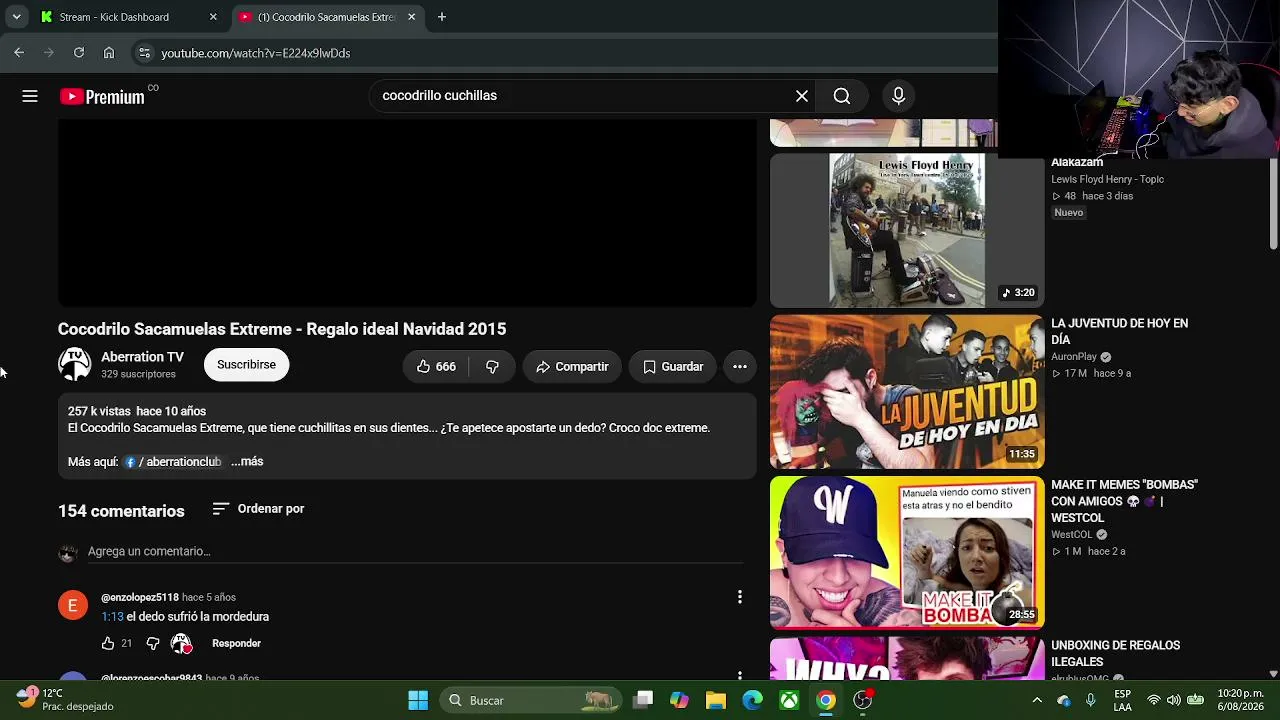
Task: Open the sort menu Ordenar por
Action: [258, 509]
